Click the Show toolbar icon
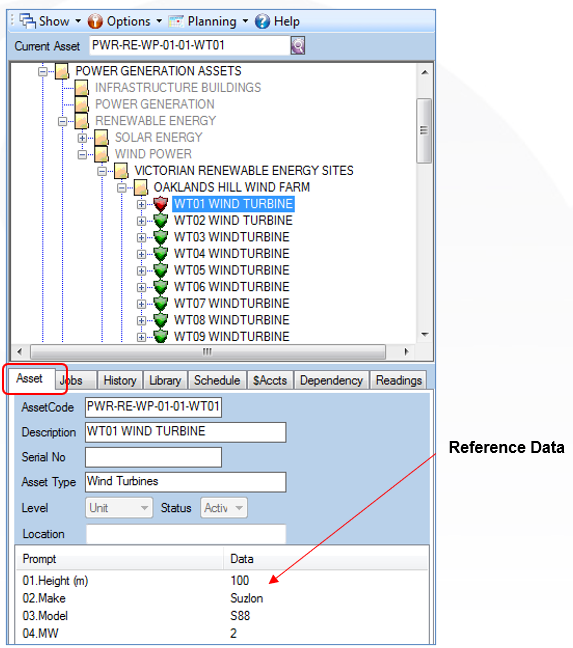573x648 pixels. (x=28, y=21)
